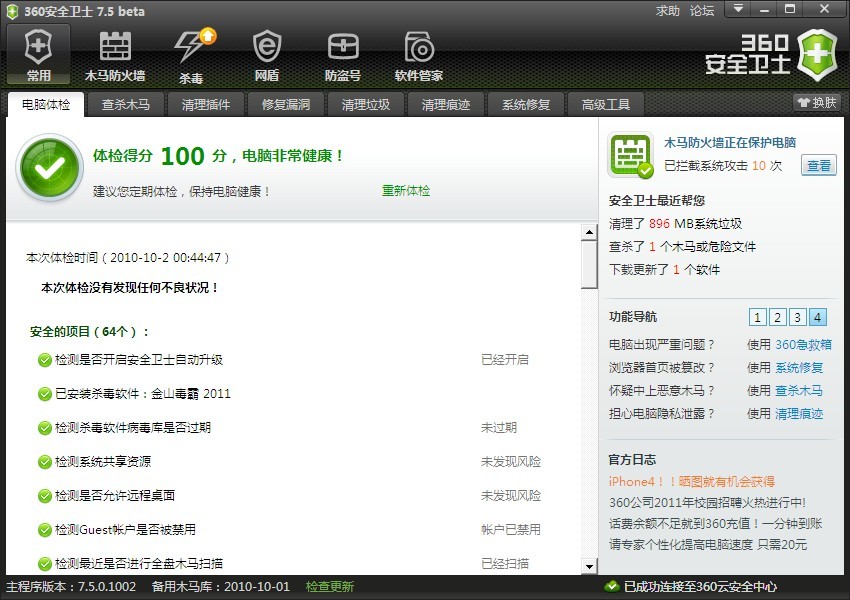Open the title bar dropdown menu arrow

(738, 9)
